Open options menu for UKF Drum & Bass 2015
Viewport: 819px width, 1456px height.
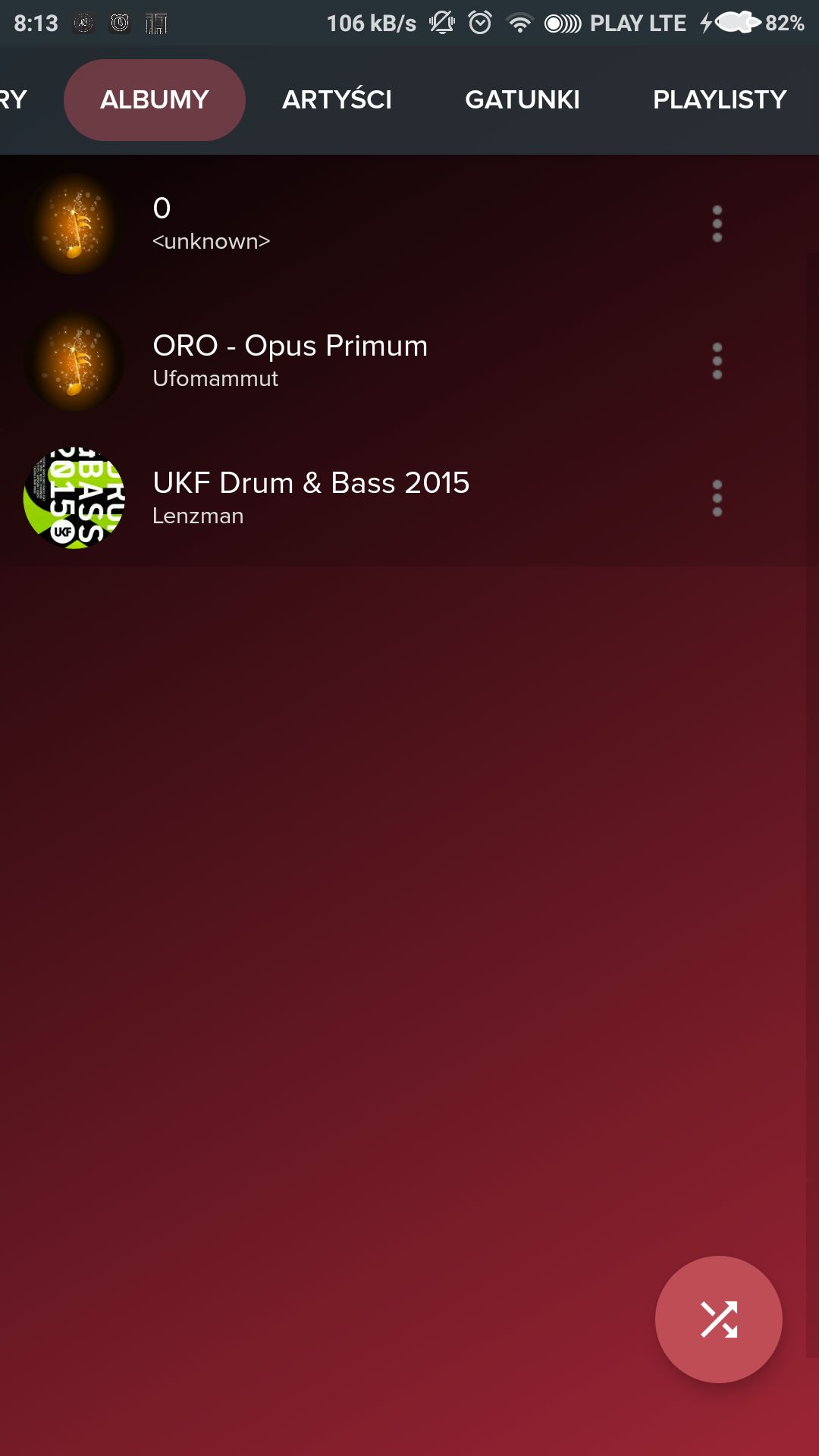pos(717,498)
